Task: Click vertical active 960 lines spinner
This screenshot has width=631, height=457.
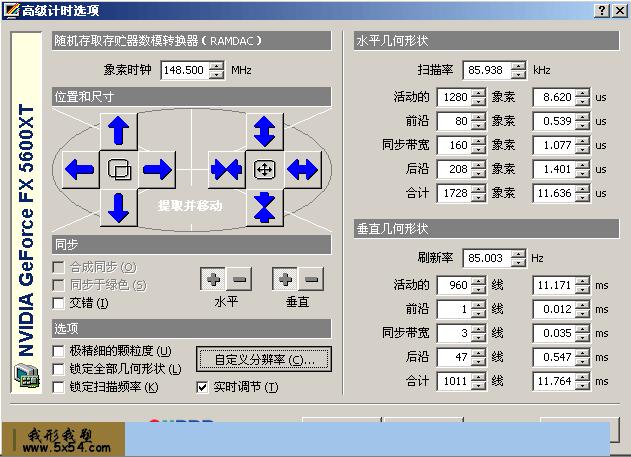Action: [x=478, y=285]
